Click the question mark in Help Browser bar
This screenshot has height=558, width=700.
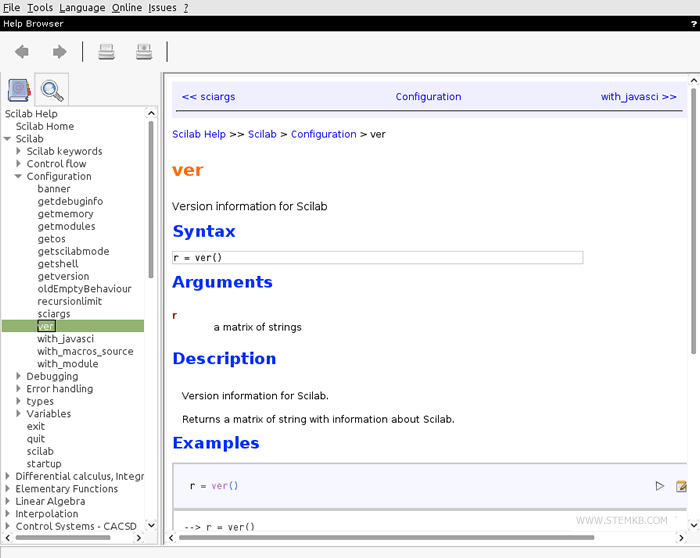click(694, 24)
